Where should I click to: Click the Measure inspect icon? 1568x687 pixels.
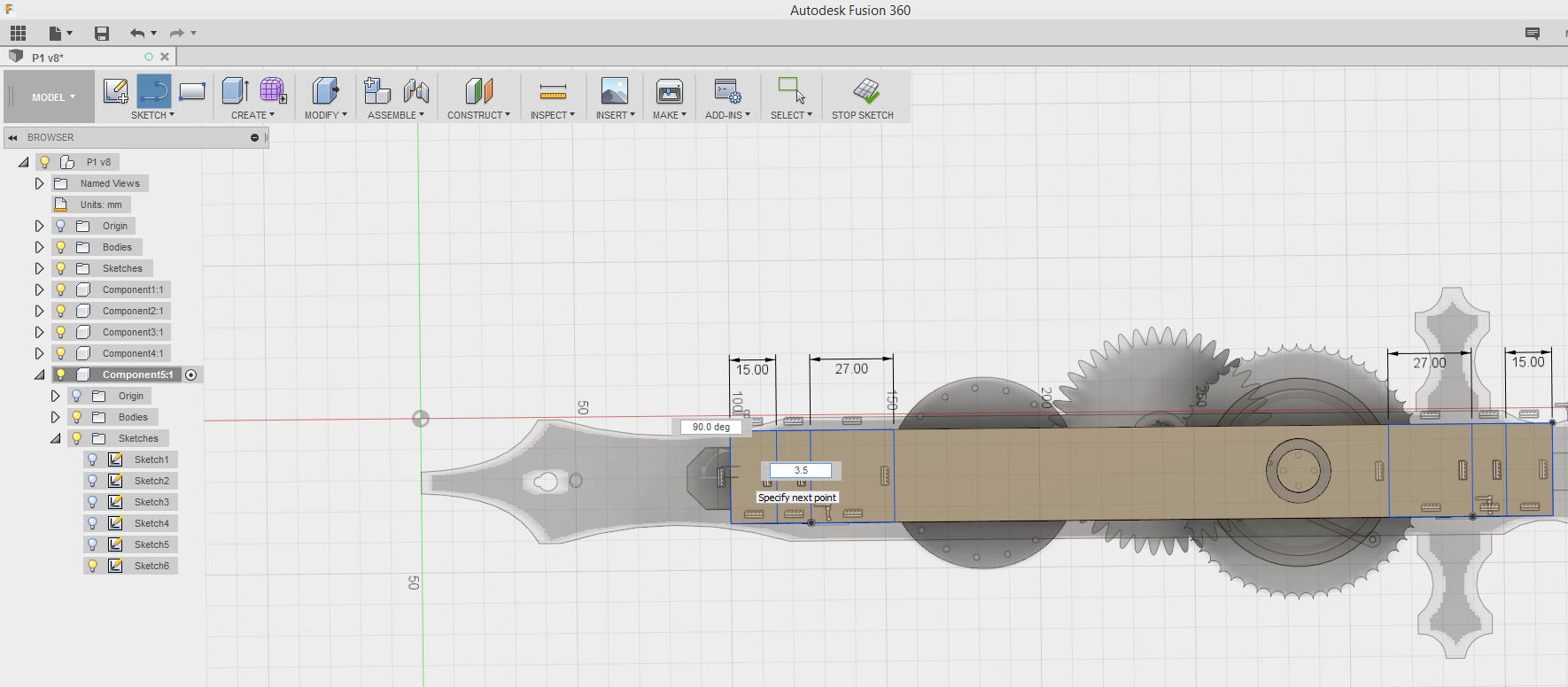[x=553, y=91]
